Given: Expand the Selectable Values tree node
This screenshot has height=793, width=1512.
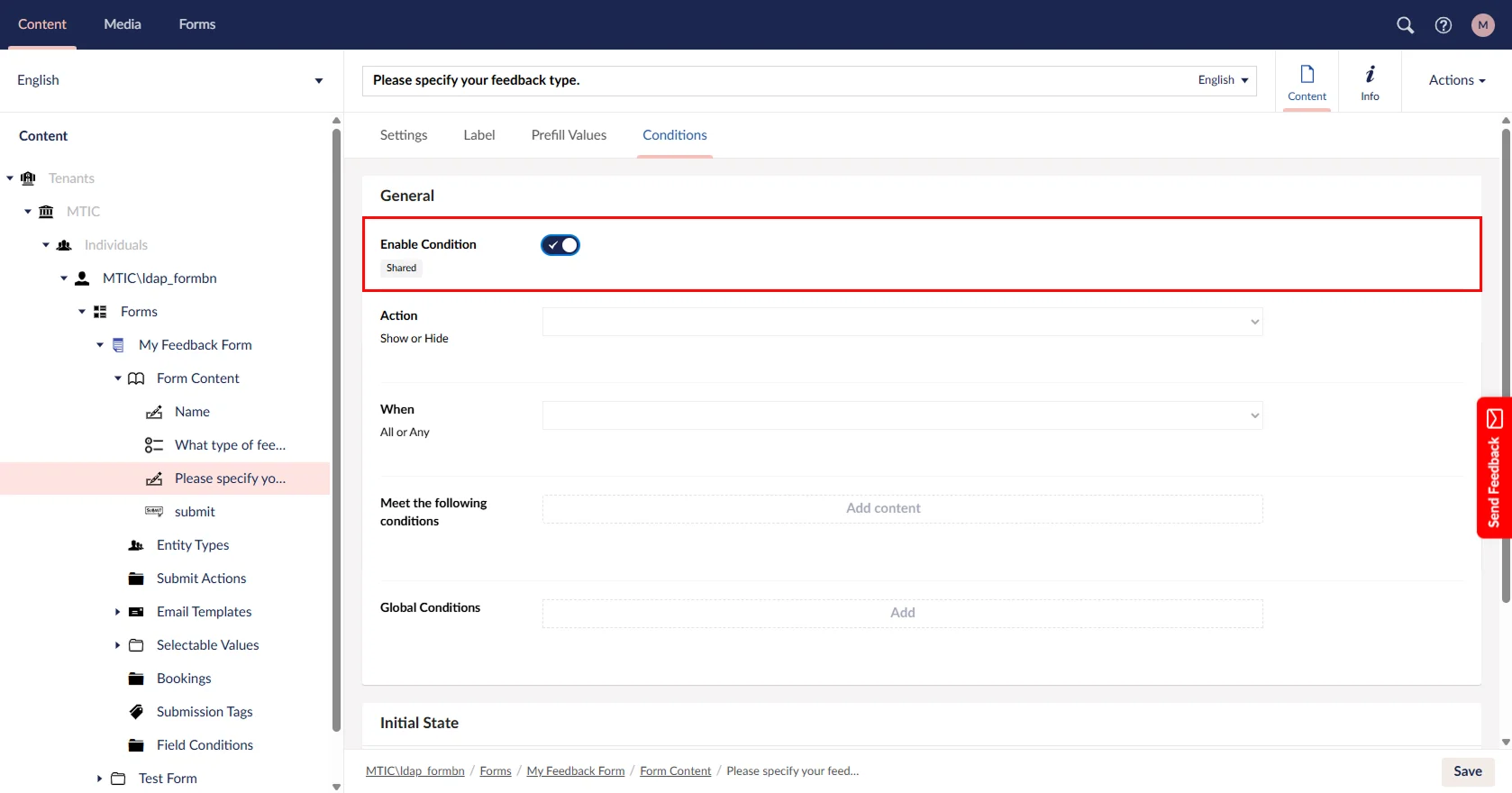Looking at the screenshot, I should 117,645.
